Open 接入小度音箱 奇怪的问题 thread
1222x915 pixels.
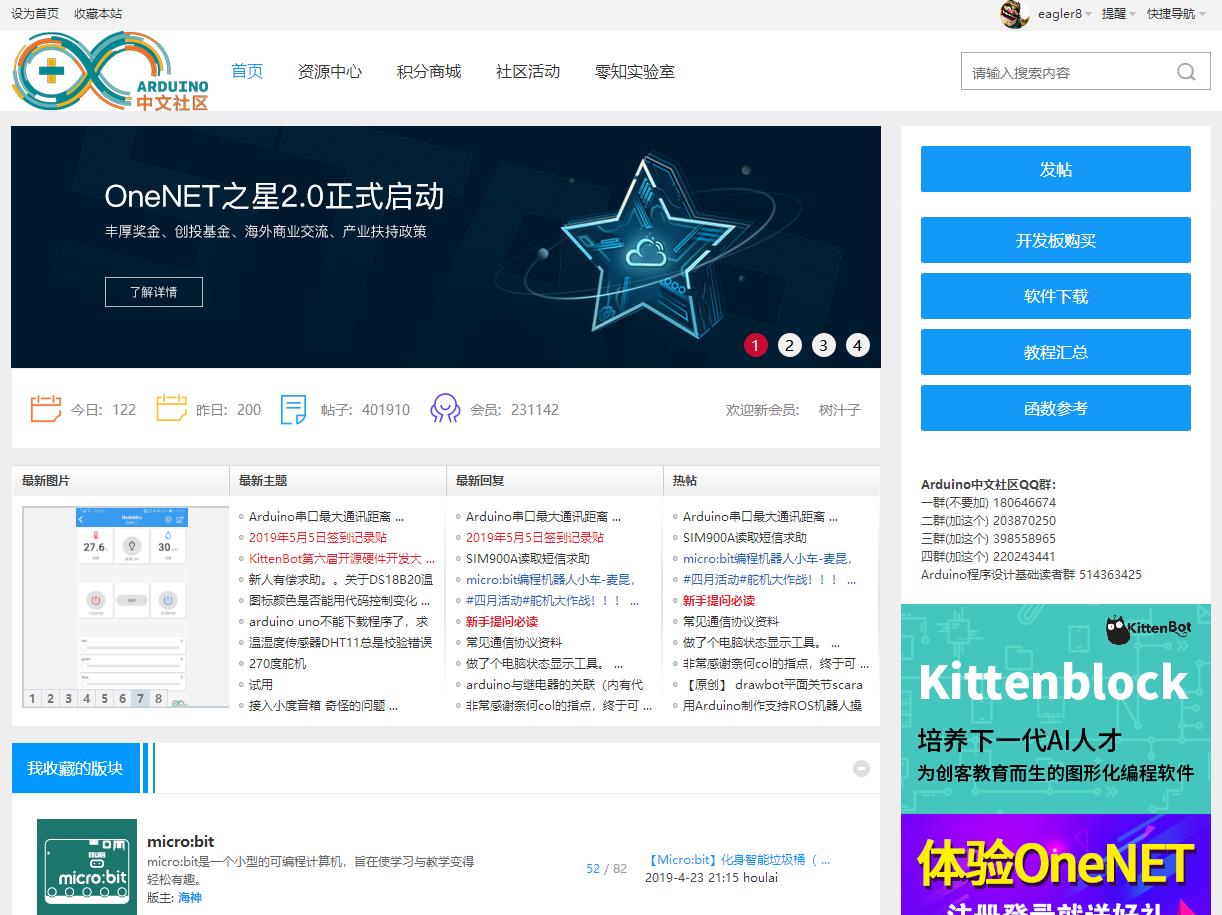[324, 705]
